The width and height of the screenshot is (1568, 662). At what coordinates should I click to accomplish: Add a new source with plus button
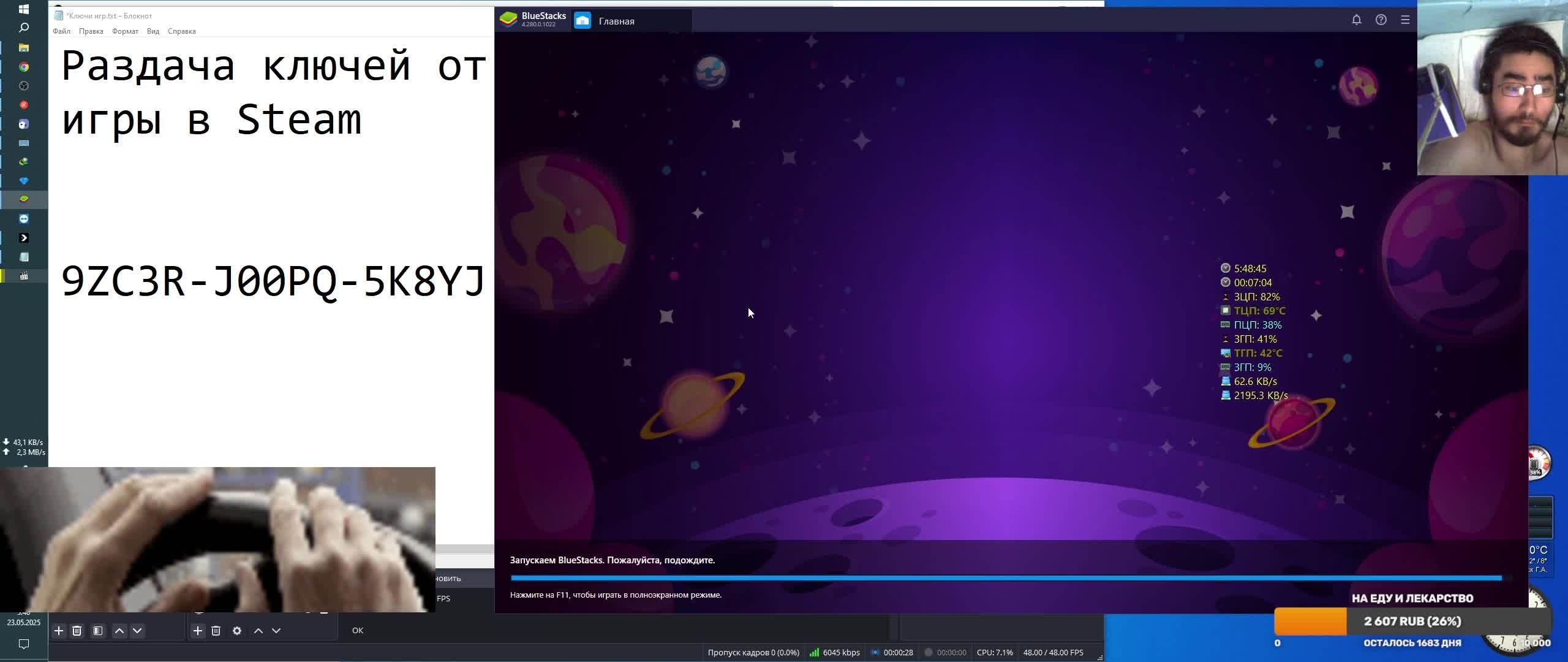coord(198,630)
